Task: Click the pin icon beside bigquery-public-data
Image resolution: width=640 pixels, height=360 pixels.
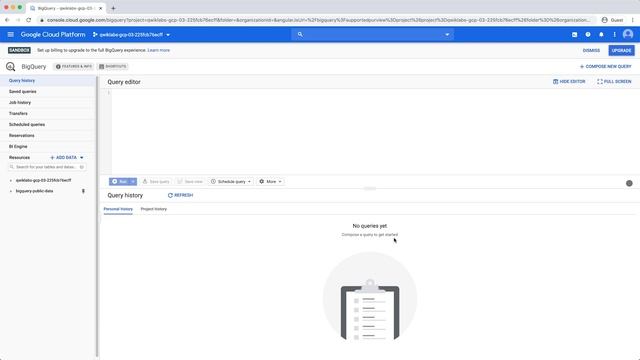Action: tap(83, 191)
